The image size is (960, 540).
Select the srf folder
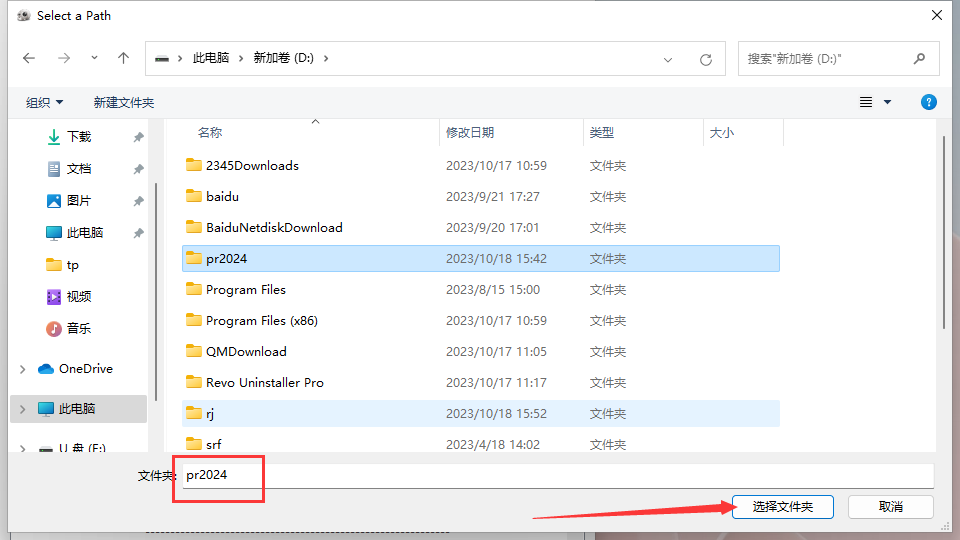click(481, 443)
